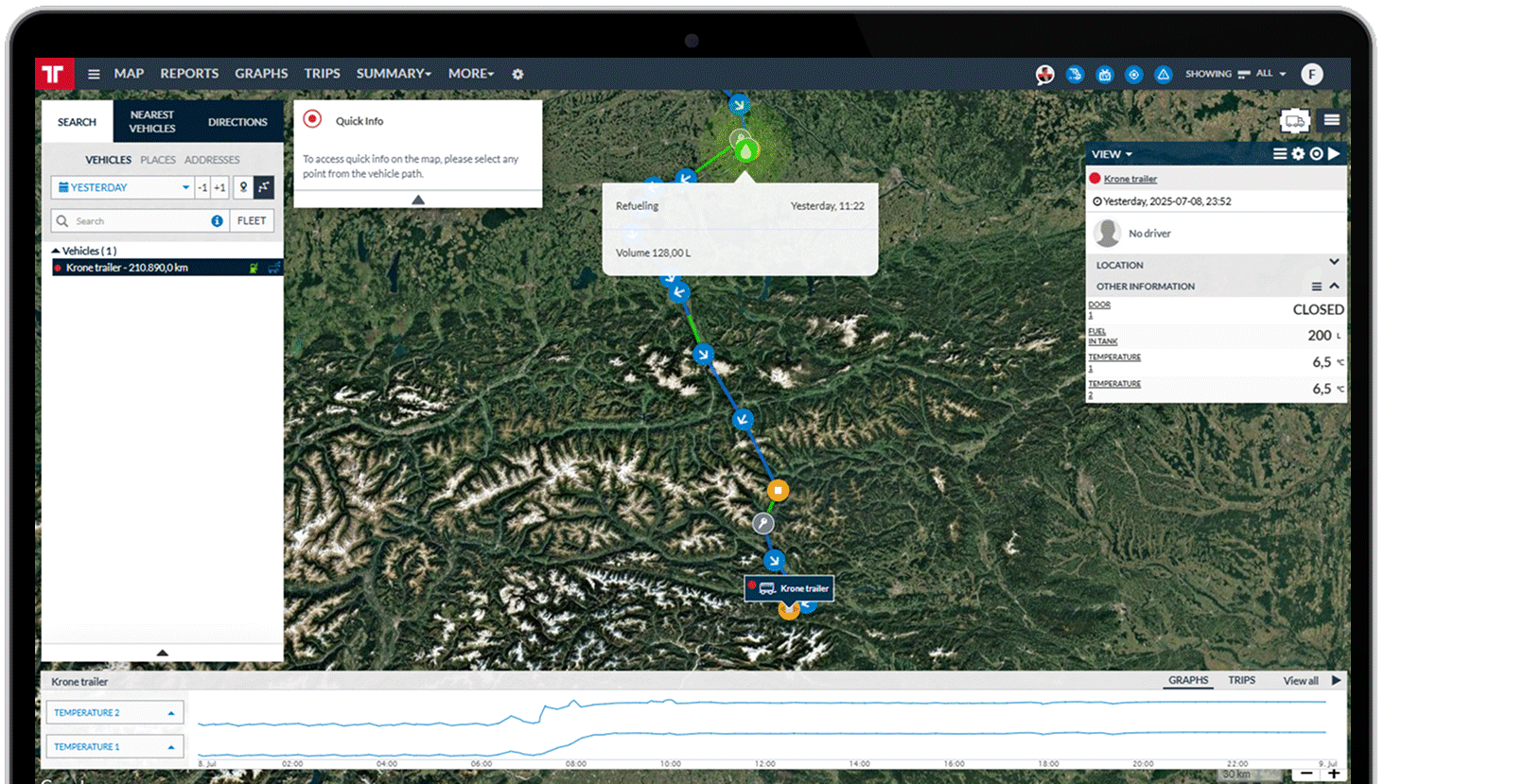Image resolution: width=1525 pixels, height=784 pixels.
Task: Click the target center icon in VIEW panel header
Action: point(1316,153)
